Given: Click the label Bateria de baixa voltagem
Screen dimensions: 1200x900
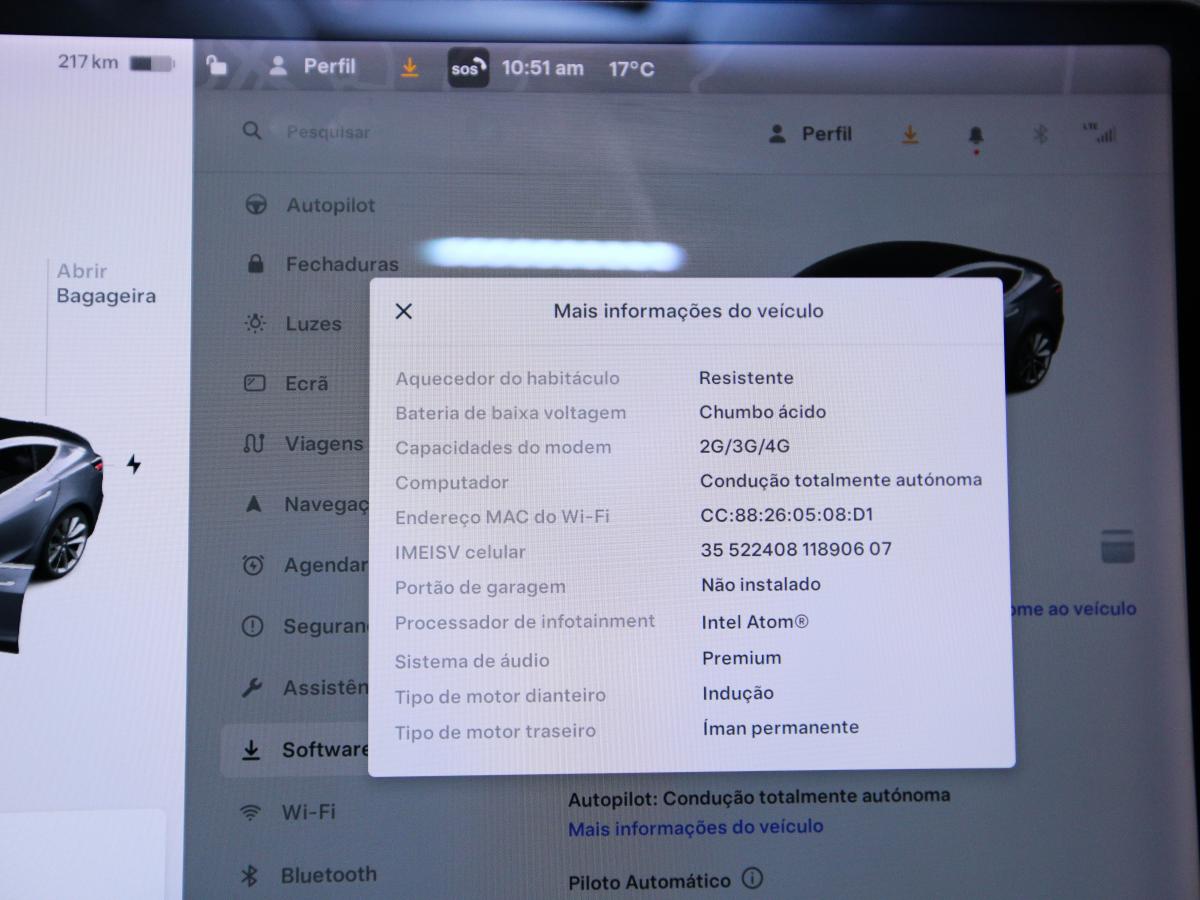Looking at the screenshot, I should pyautogui.click(x=510, y=413).
